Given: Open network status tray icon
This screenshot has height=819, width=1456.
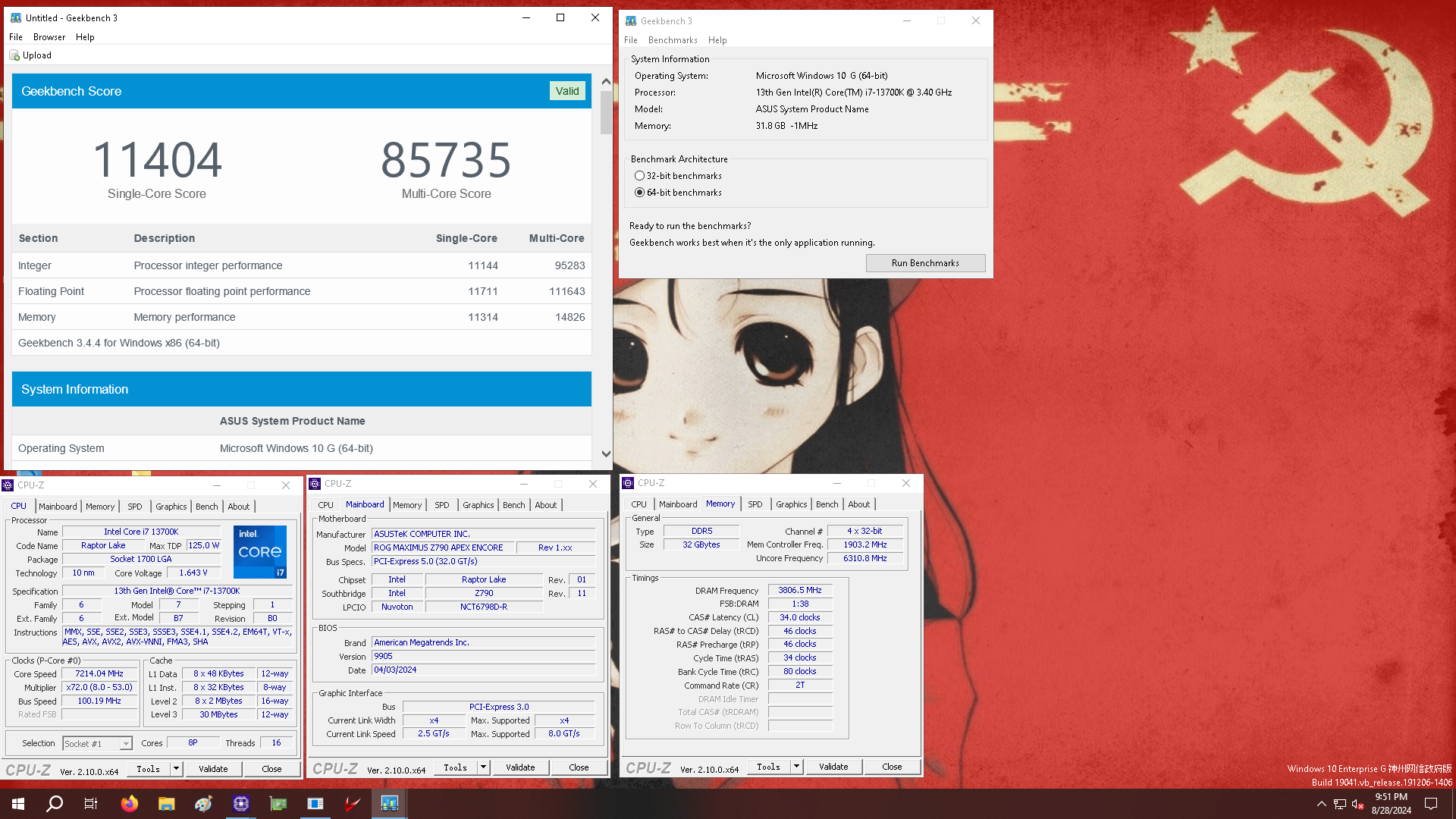Looking at the screenshot, I should tap(1340, 804).
